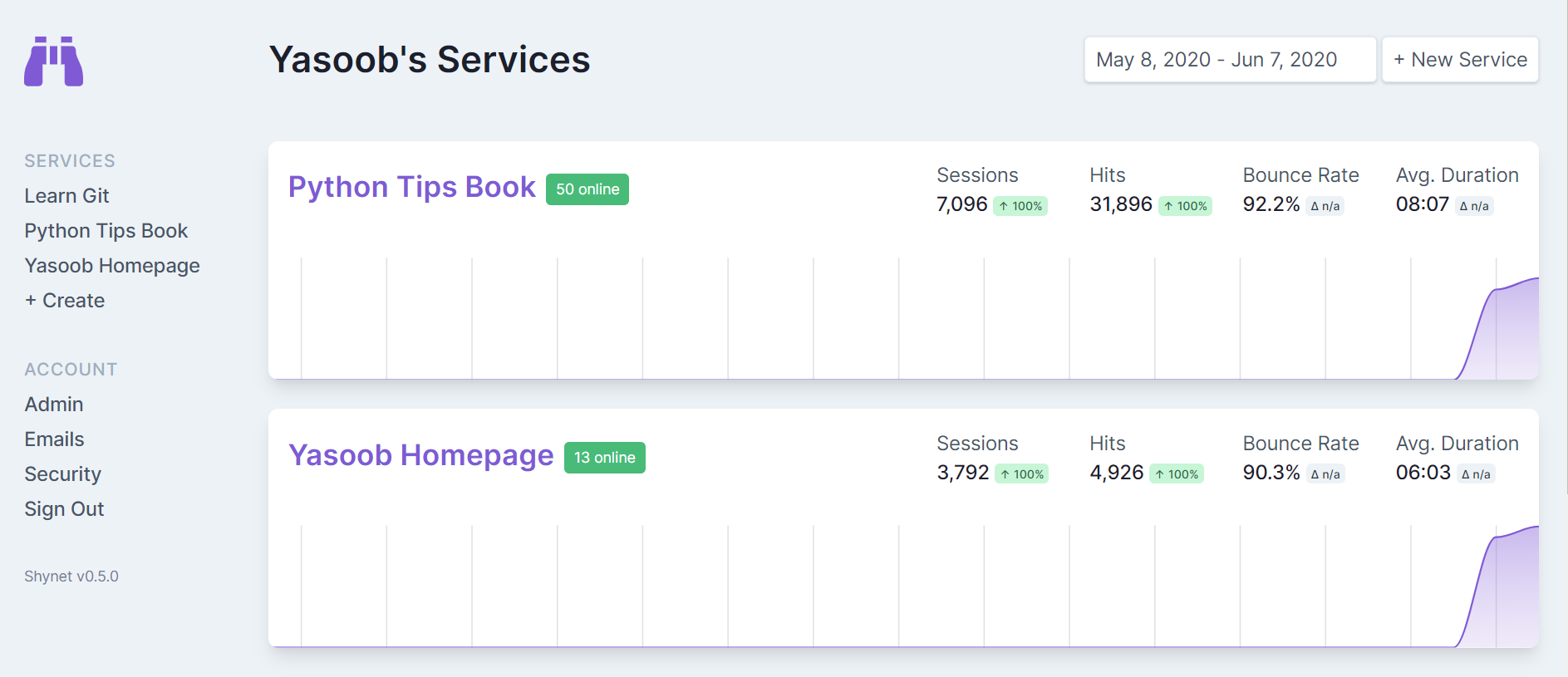Open the Python Tips Book service title

click(x=411, y=188)
